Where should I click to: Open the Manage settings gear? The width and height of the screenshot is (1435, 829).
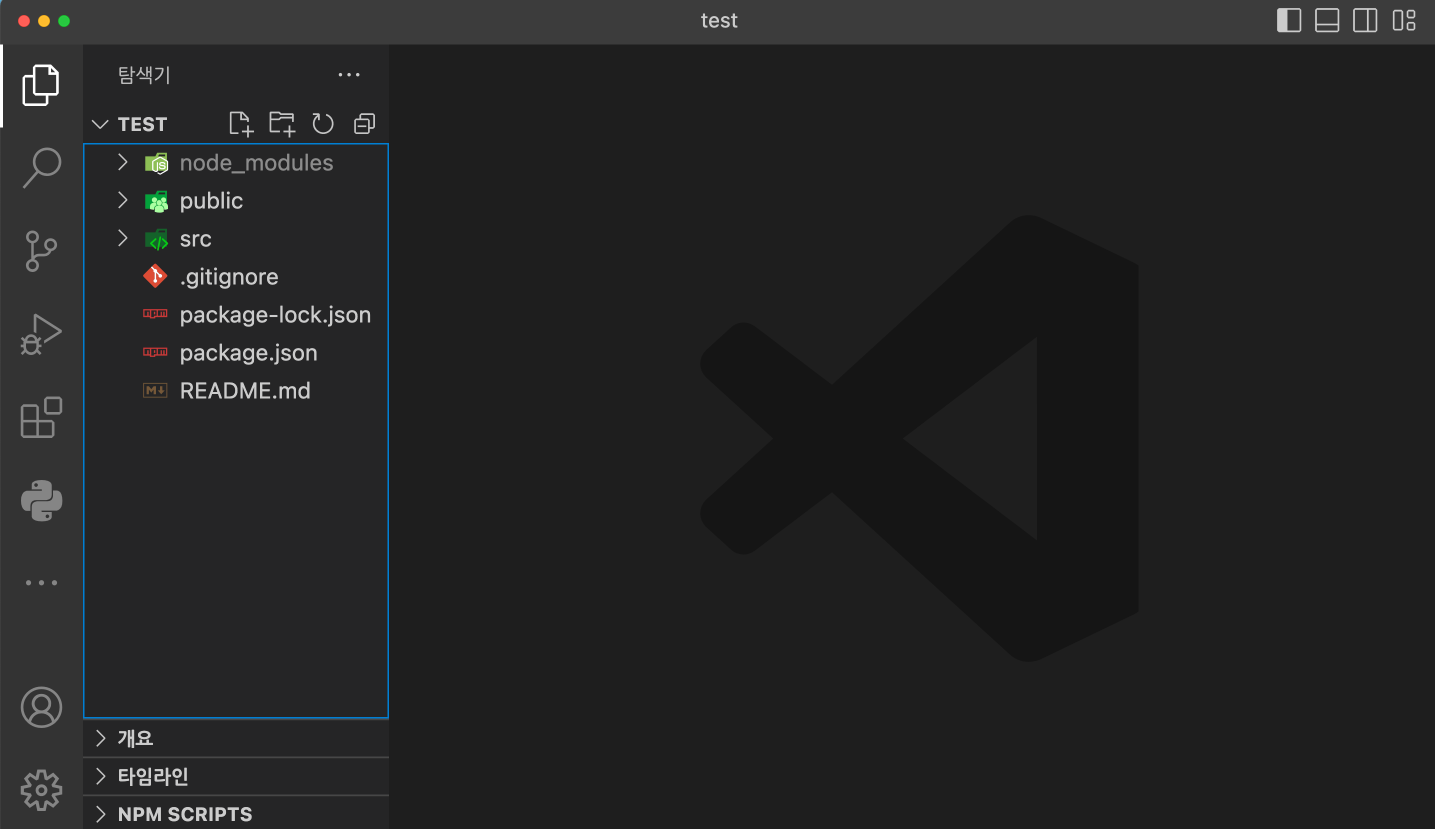pyautogui.click(x=41, y=790)
